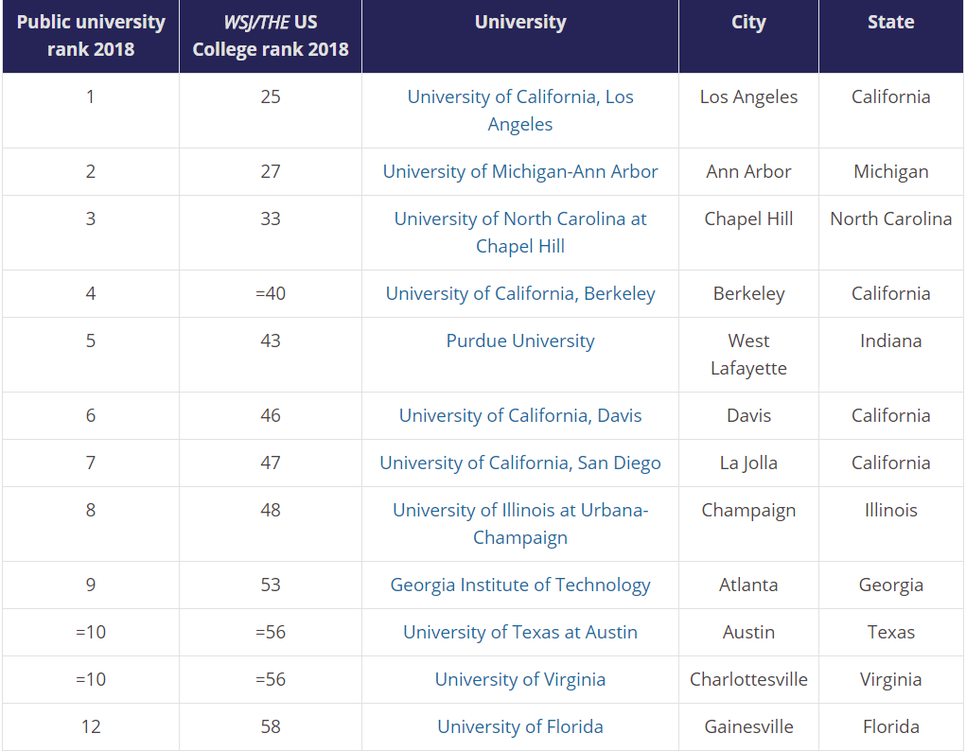Click the West Lafayette city cell
This screenshot has height=751, width=966.
coord(748,355)
